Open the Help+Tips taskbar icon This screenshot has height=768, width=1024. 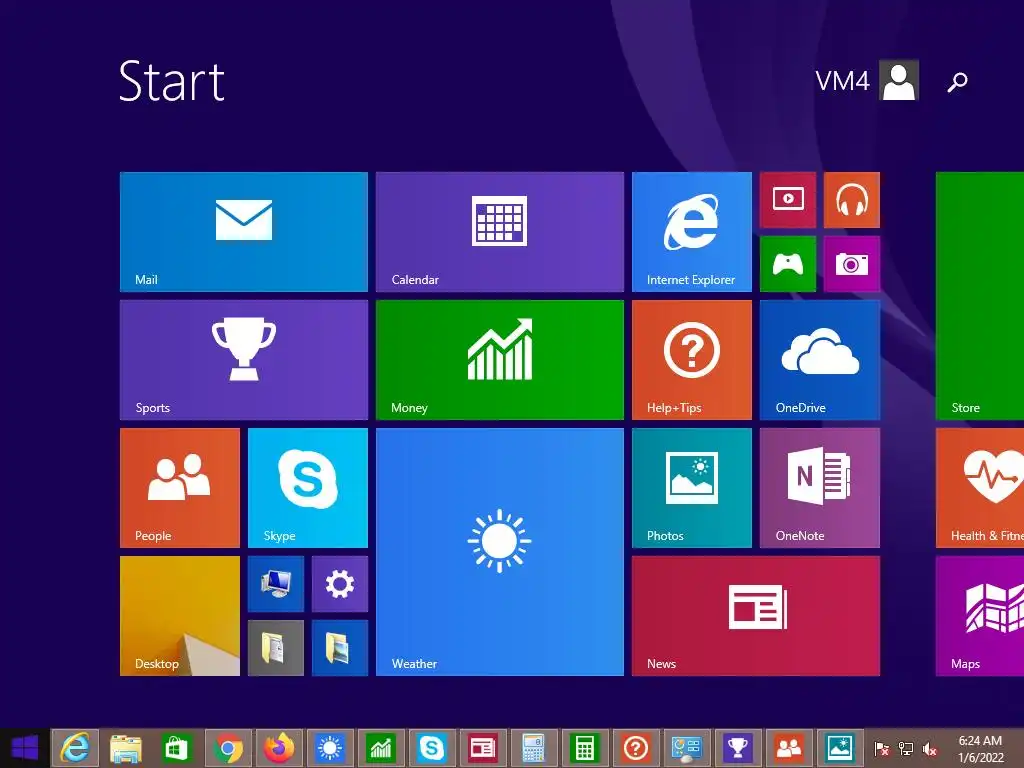pos(635,748)
